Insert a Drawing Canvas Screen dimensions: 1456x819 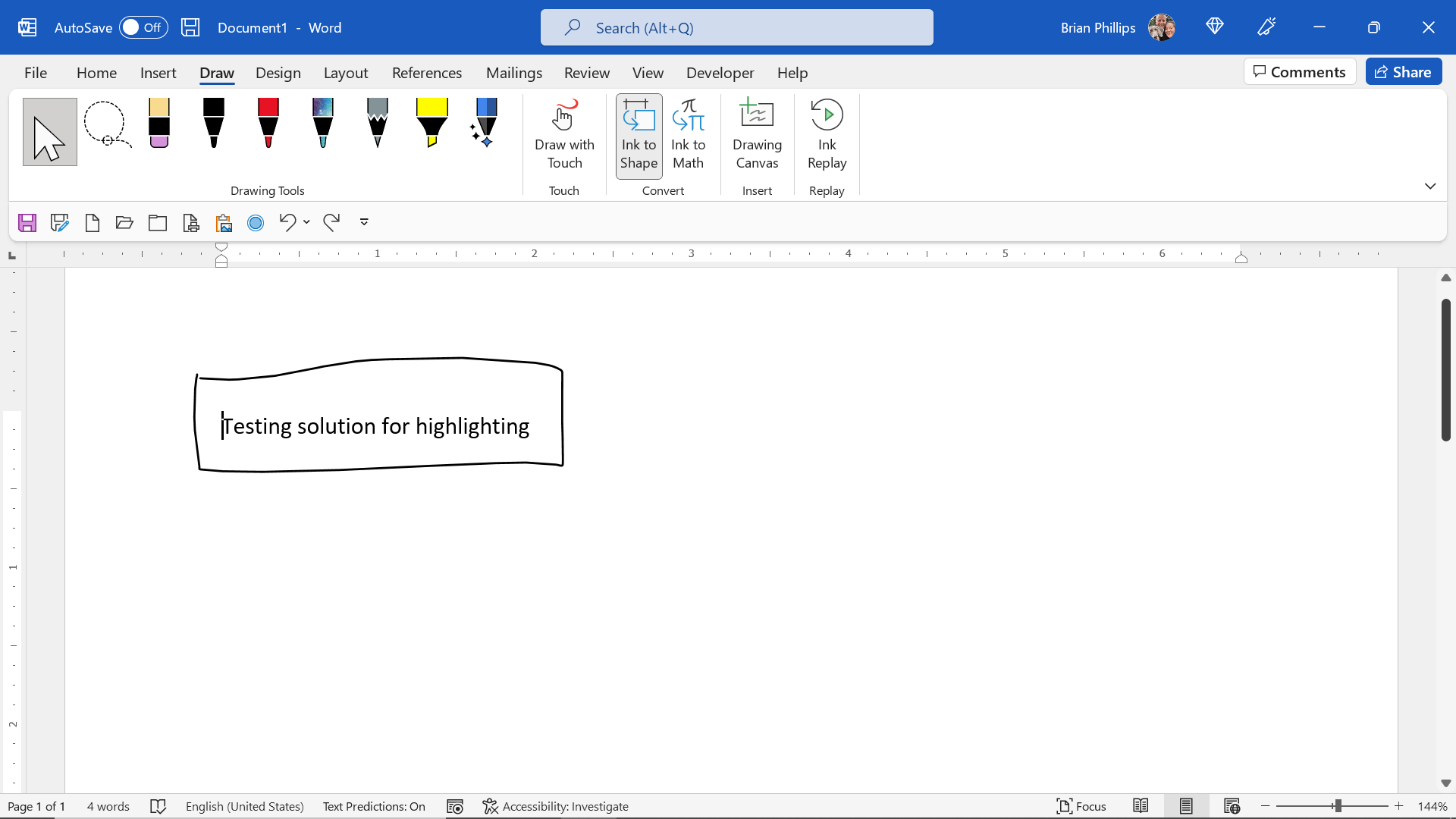tap(757, 135)
